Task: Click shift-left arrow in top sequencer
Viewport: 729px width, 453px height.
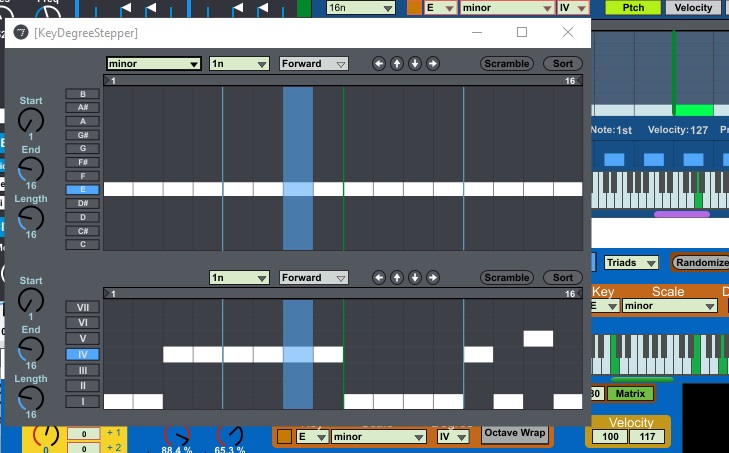Action: pyautogui.click(x=378, y=64)
